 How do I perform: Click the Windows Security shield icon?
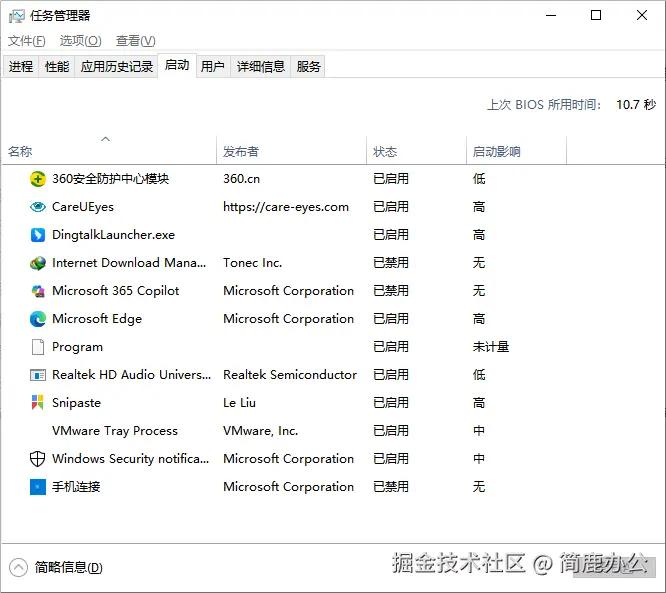click(x=37, y=459)
